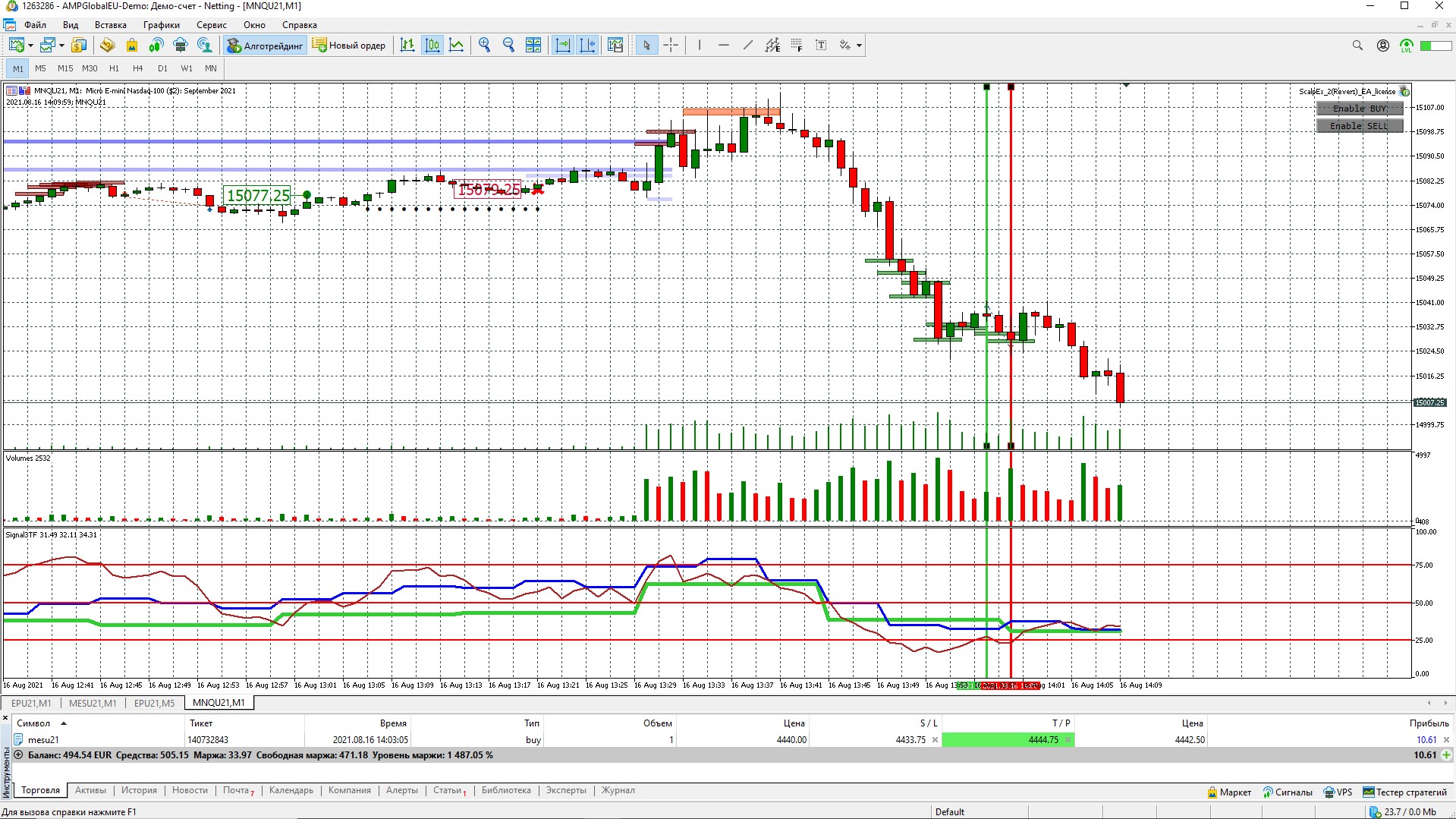Viewport: 1456px width, 819px height.
Task: Switch to the MESU21,M1 chart tab
Action: (93, 703)
